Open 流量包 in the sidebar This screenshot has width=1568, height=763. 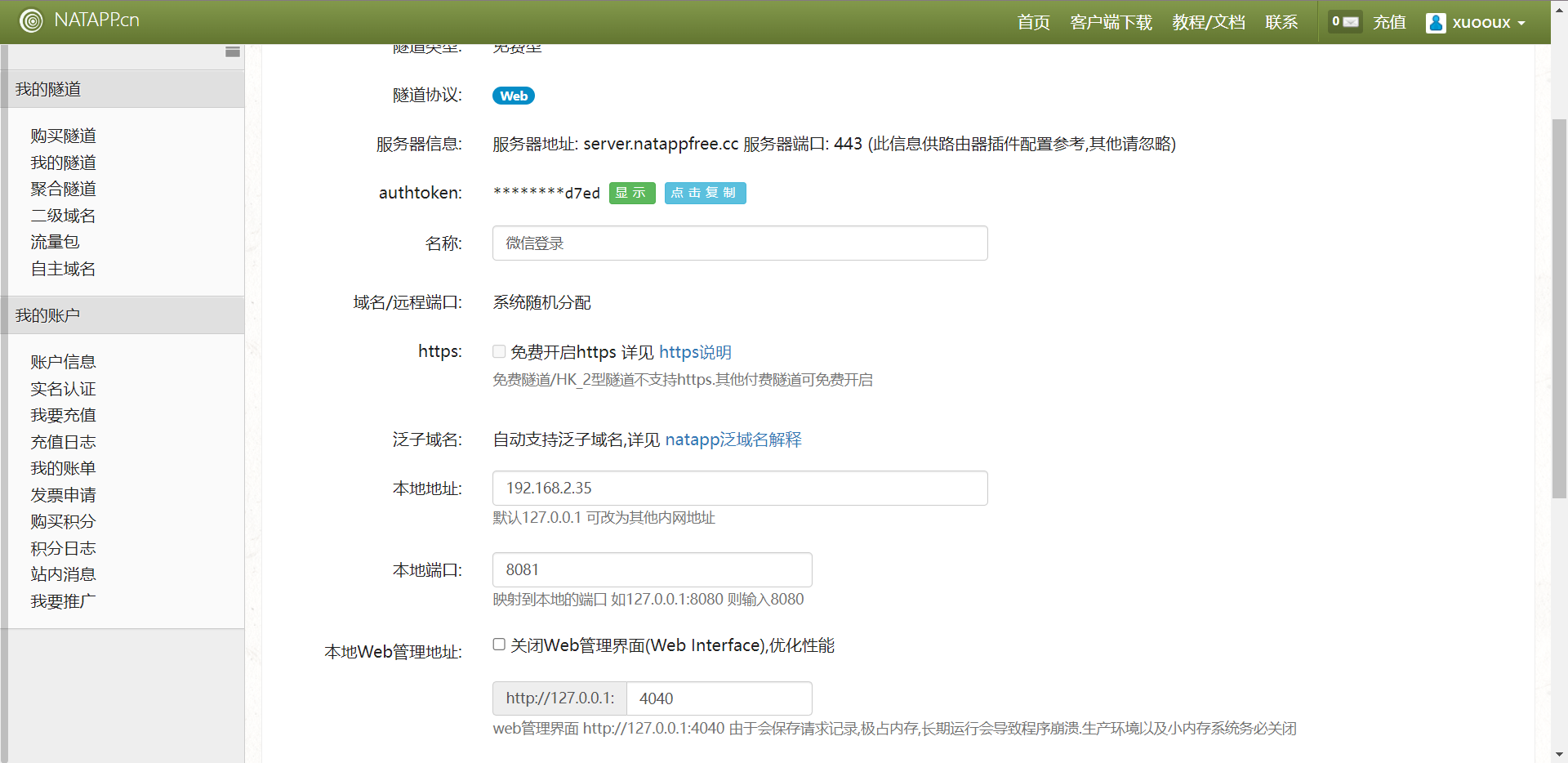[56, 242]
